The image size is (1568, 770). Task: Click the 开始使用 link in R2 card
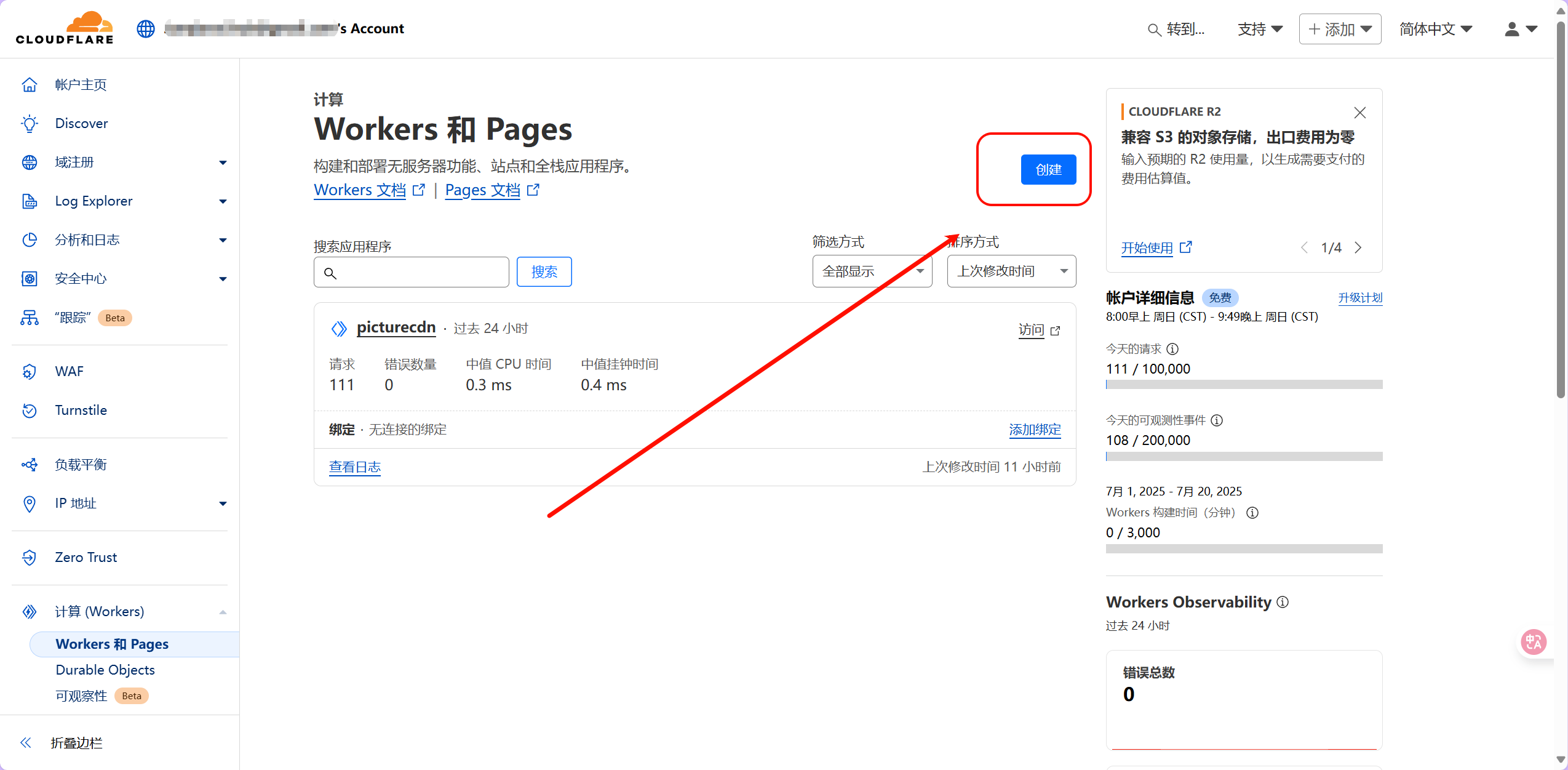pyautogui.click(x=1156, y=248)
